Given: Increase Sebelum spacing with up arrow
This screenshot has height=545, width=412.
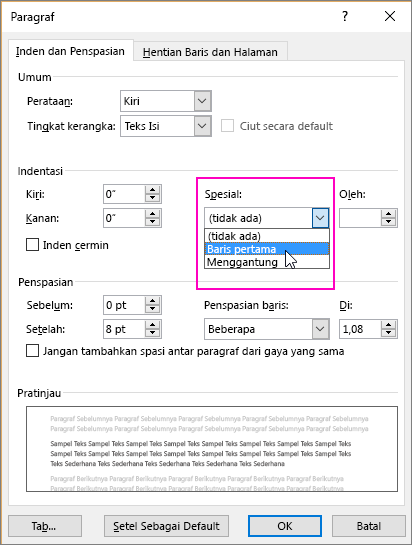Looking at the screenshot, I should pyautogui.click(x=152, y=301).
